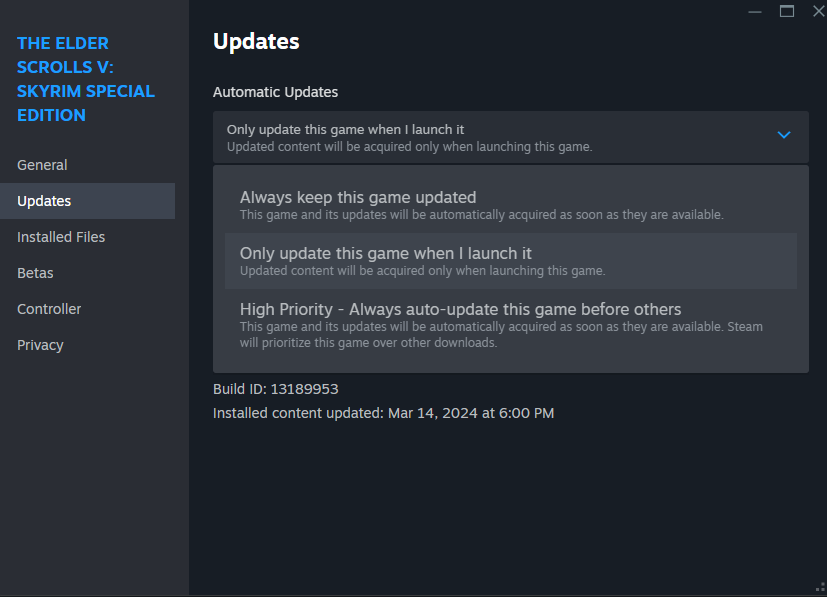Click the Automatic Updates label
827x597 pixels.
click(275, 92)
